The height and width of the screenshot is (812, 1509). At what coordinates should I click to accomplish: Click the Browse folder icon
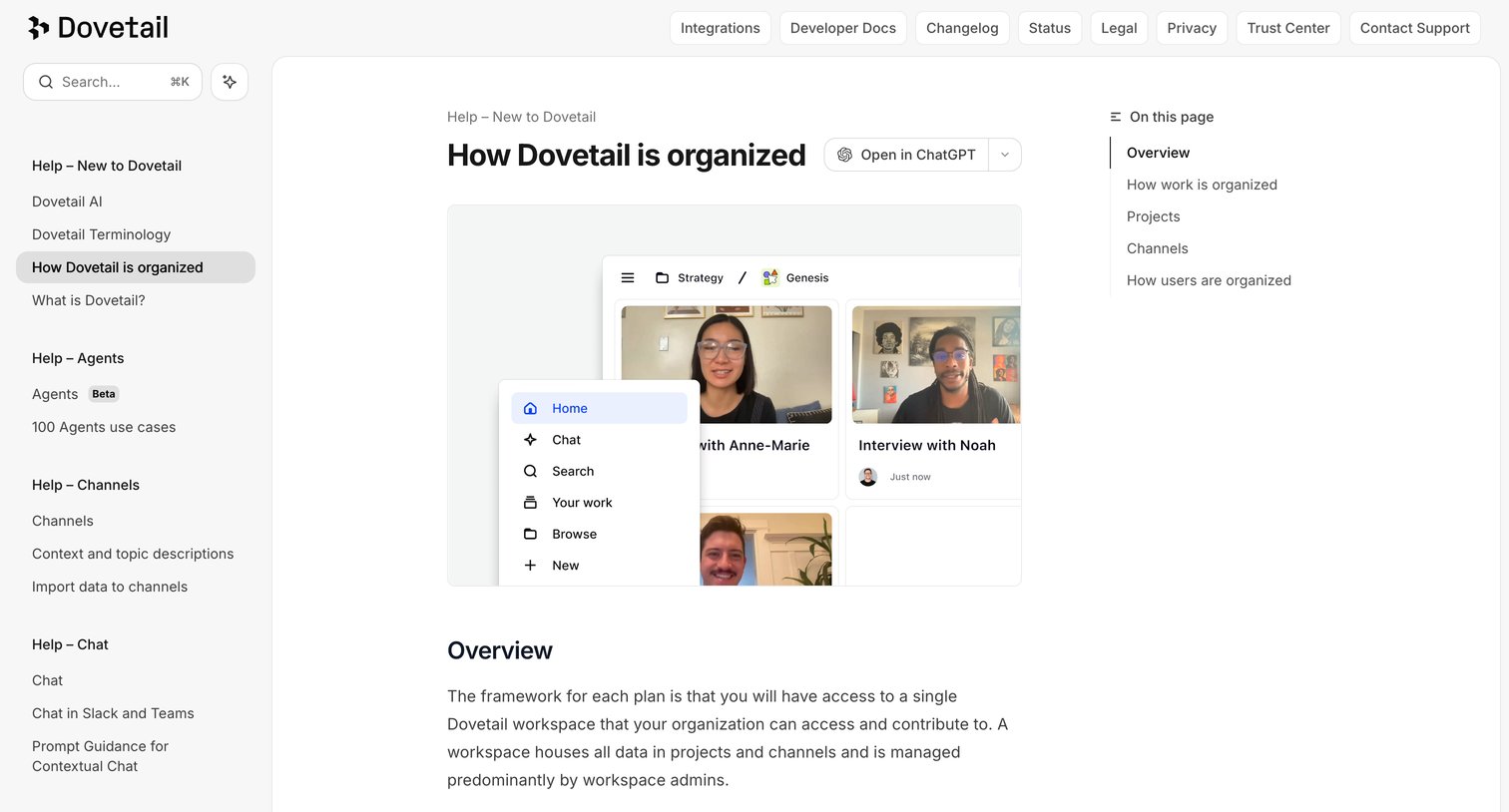[530, 534]
